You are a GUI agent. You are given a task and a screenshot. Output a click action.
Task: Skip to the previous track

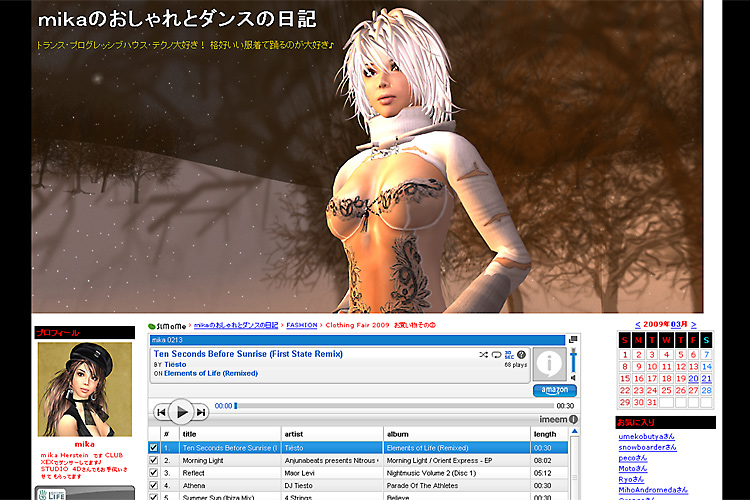161,412
